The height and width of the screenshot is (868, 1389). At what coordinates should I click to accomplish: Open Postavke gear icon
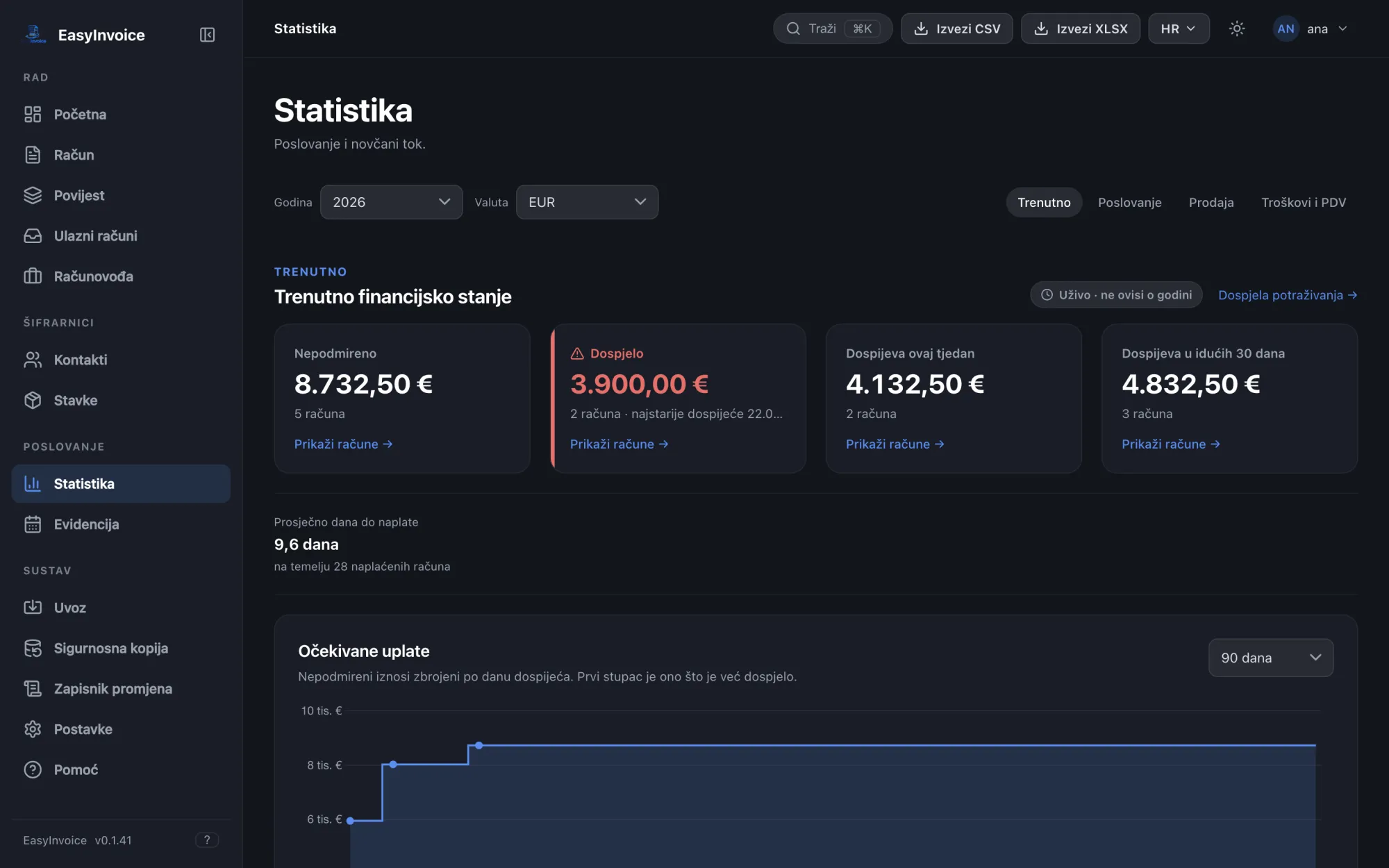click(33, 729)
